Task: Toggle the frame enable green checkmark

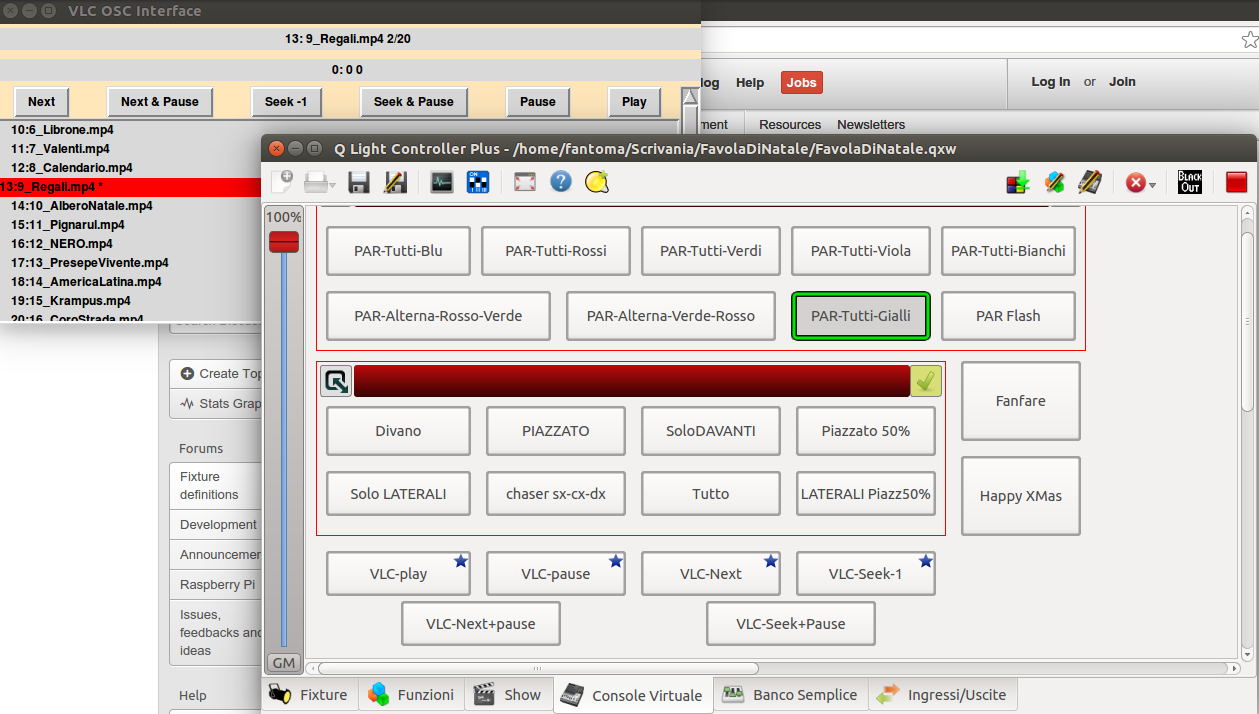Action: pyautogui.click(x=926, y=381)
